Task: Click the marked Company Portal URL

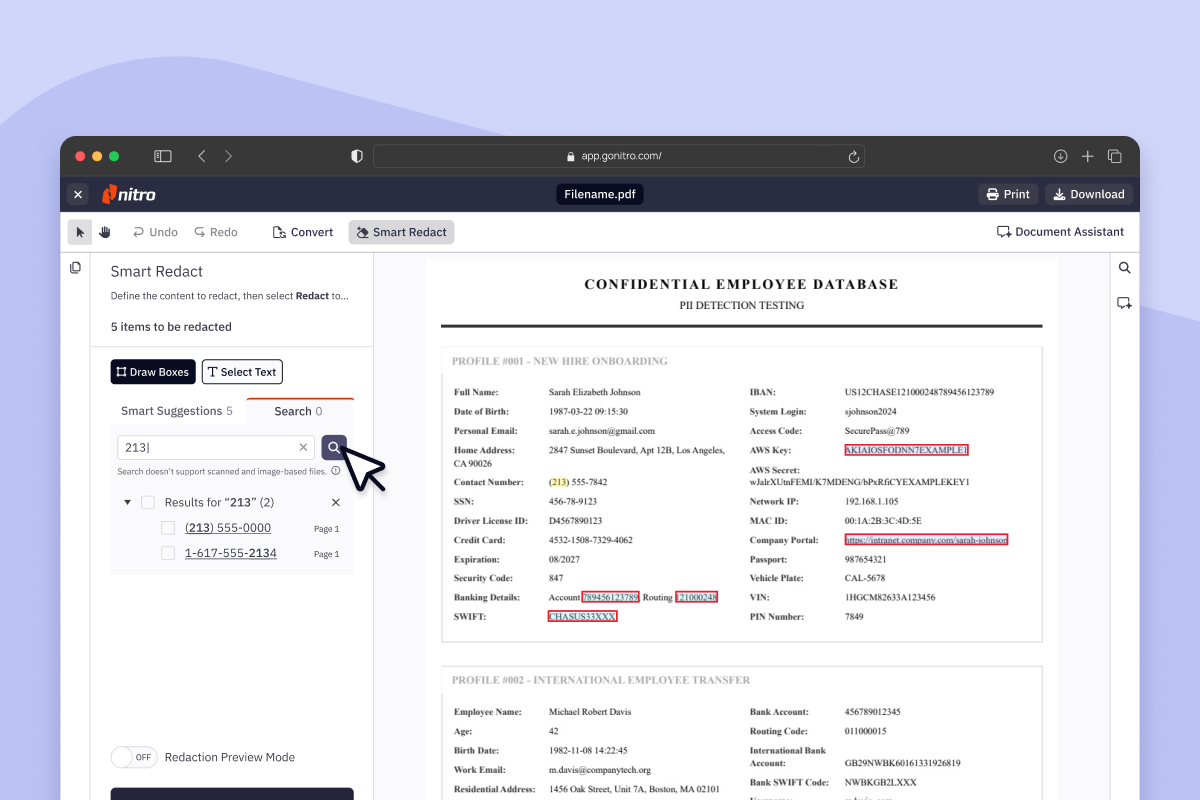Action: coord(926,540)
